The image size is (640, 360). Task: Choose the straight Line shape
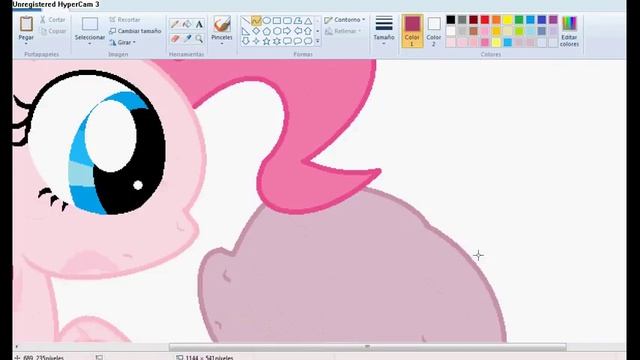pos(246,20)
